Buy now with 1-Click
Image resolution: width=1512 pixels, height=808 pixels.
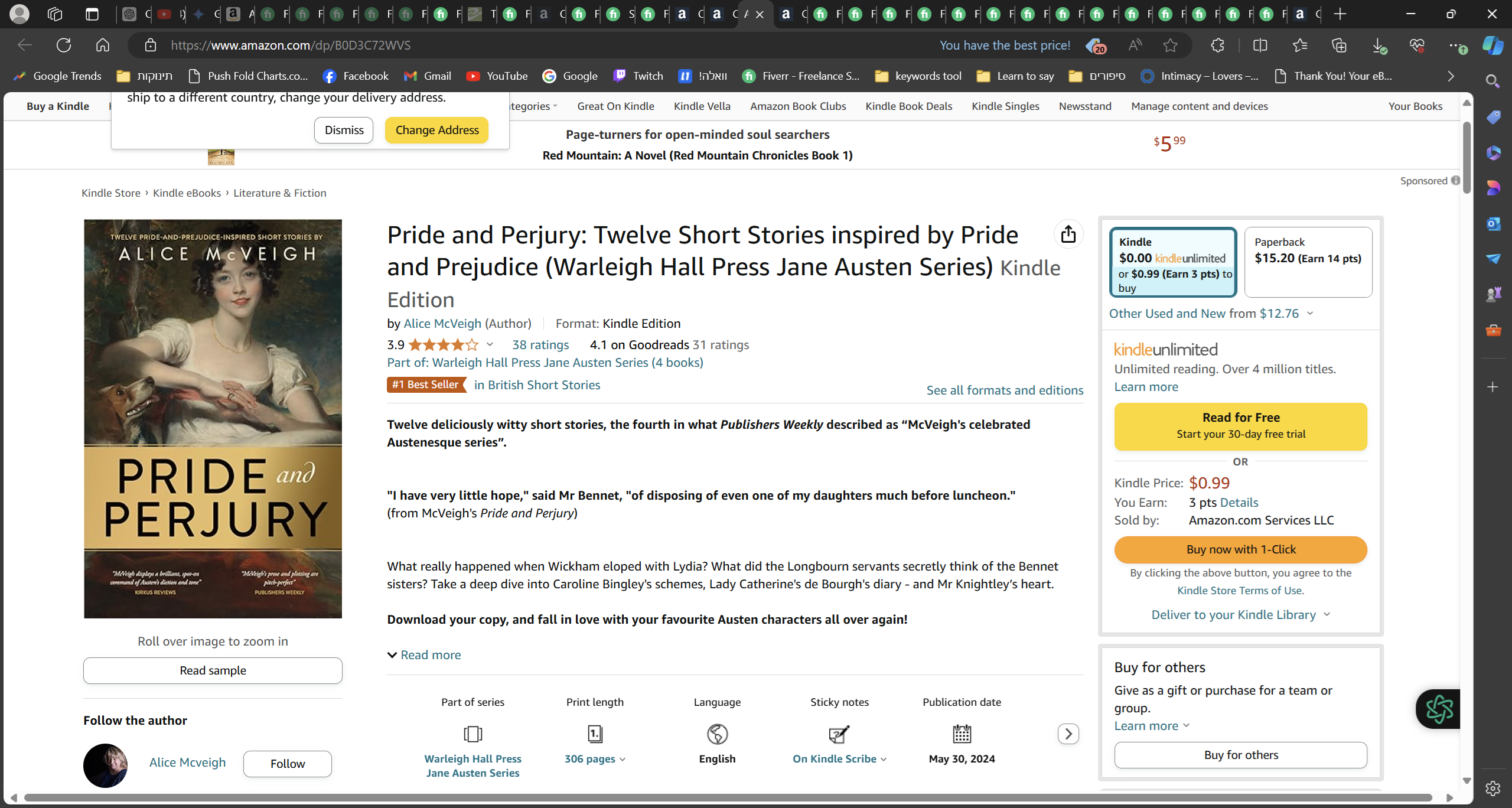click(1240, 549)
